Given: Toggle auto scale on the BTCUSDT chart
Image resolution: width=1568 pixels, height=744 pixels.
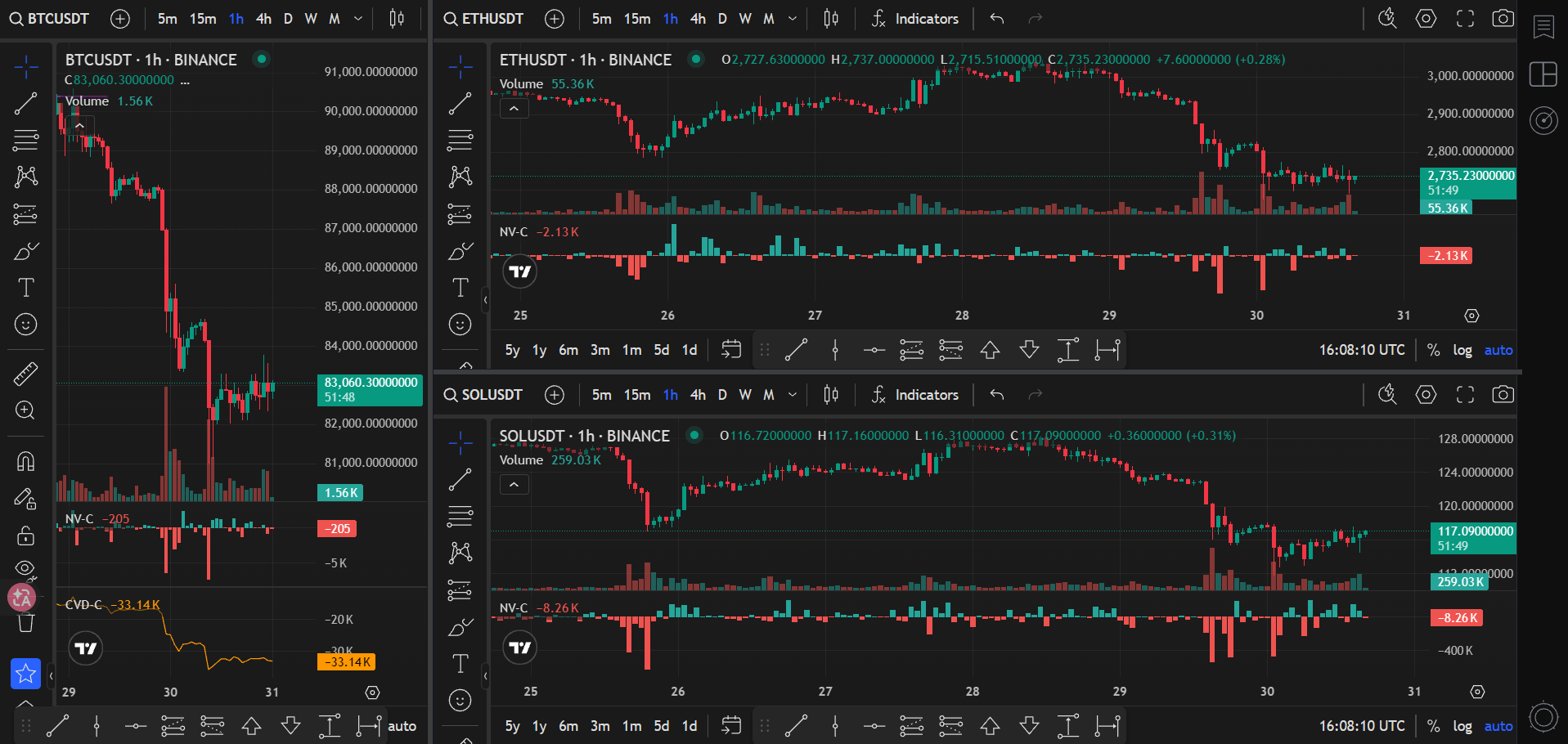Looking at the screenshot, I should pyautogui.click(x=402, y=726).
